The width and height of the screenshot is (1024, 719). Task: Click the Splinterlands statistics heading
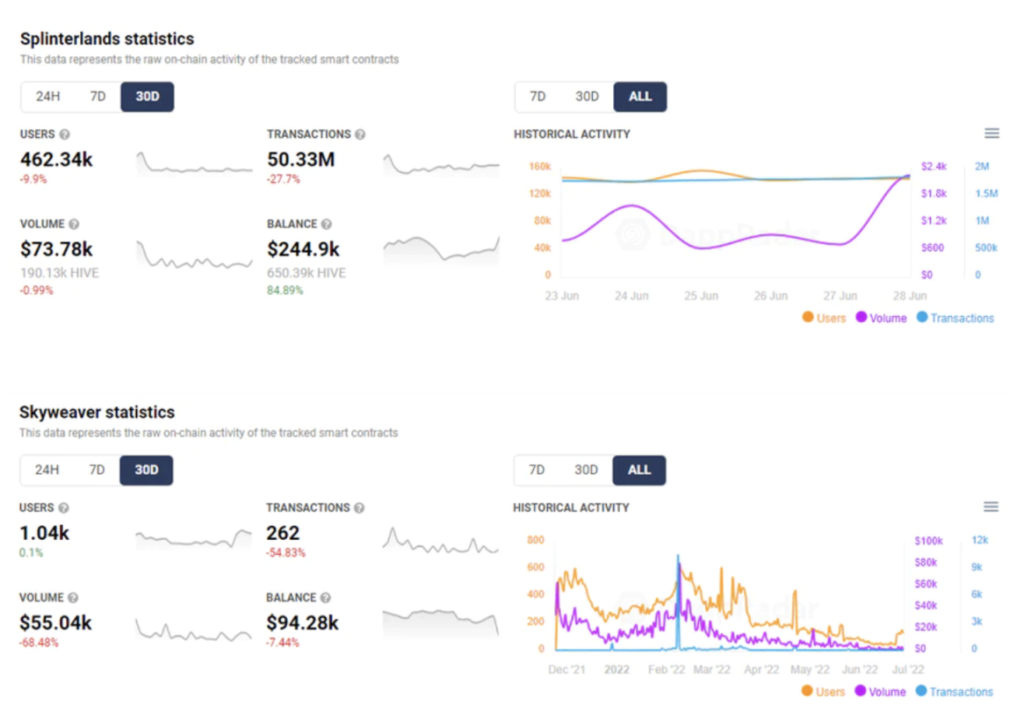click(x=107, y=39)
